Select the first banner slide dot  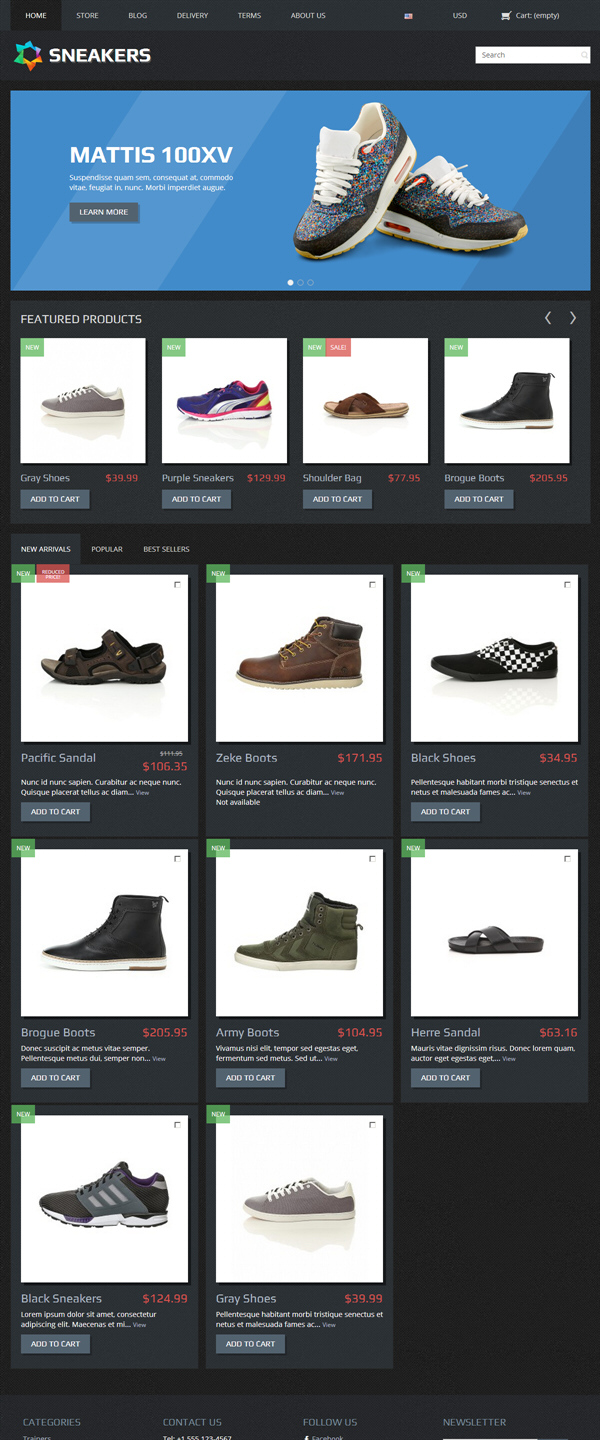point(291,283)
